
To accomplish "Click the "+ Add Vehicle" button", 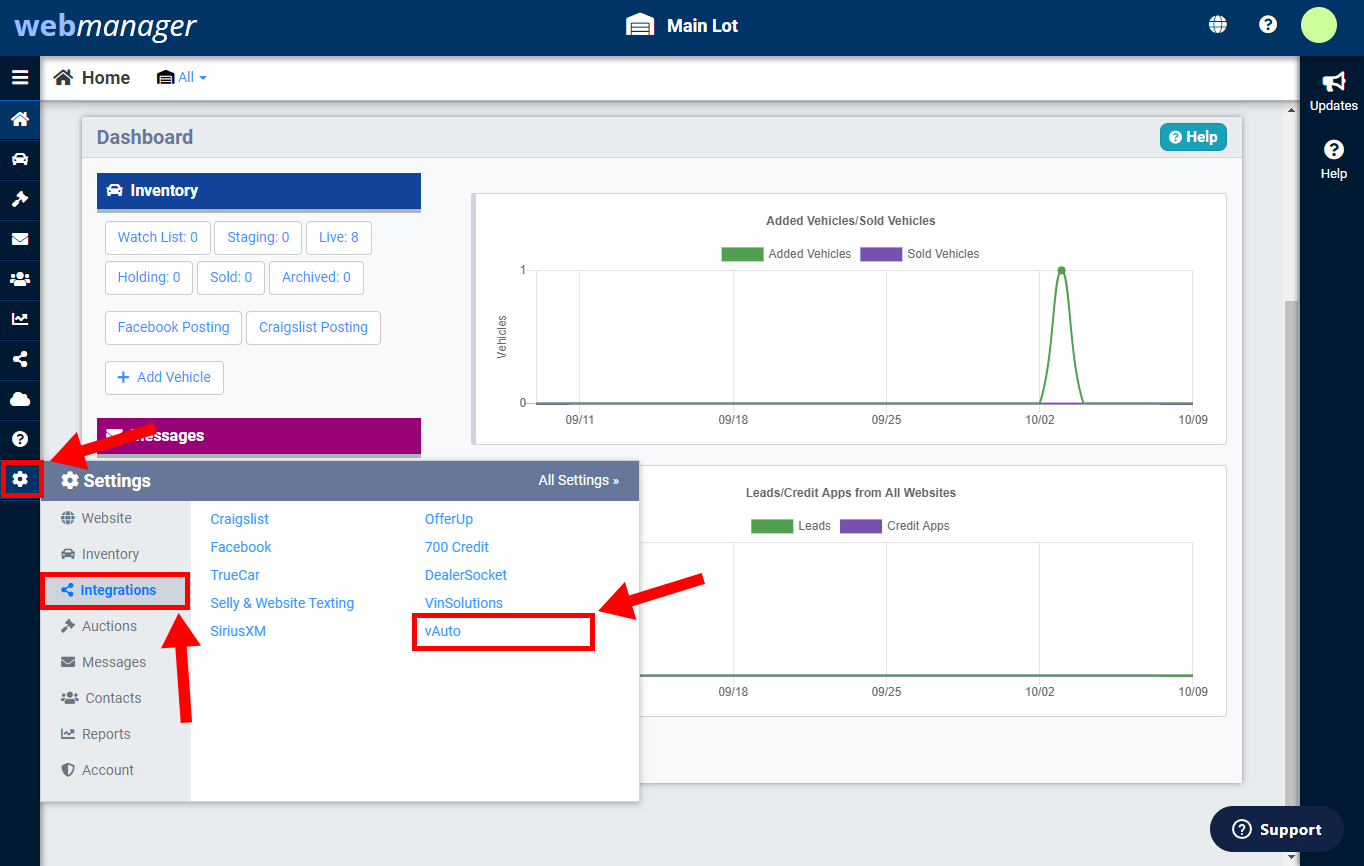I will [164, 377].
